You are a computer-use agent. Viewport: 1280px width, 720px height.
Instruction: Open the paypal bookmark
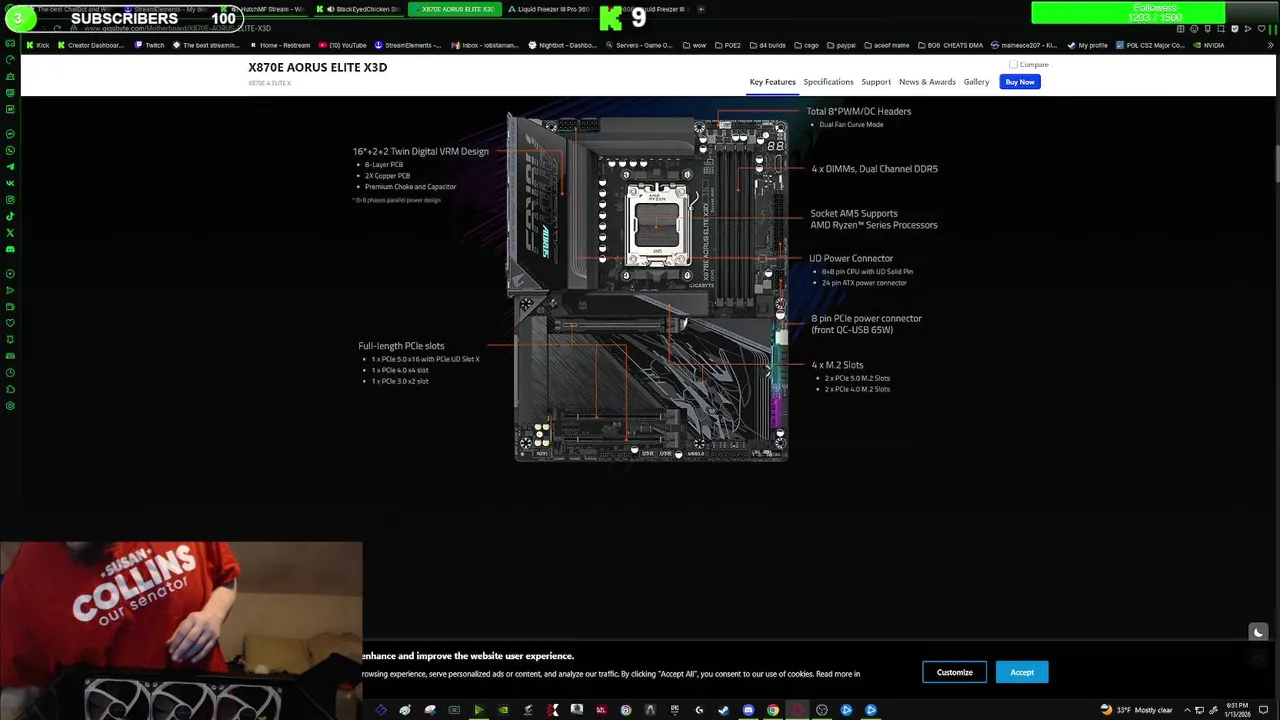[841, 45]
